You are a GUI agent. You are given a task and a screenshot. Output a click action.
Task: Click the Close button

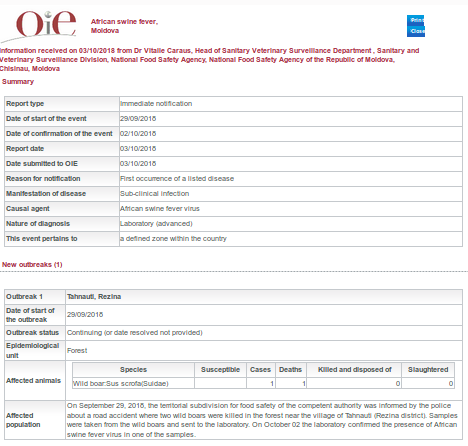pyautogui.click(x=416, y=31)
